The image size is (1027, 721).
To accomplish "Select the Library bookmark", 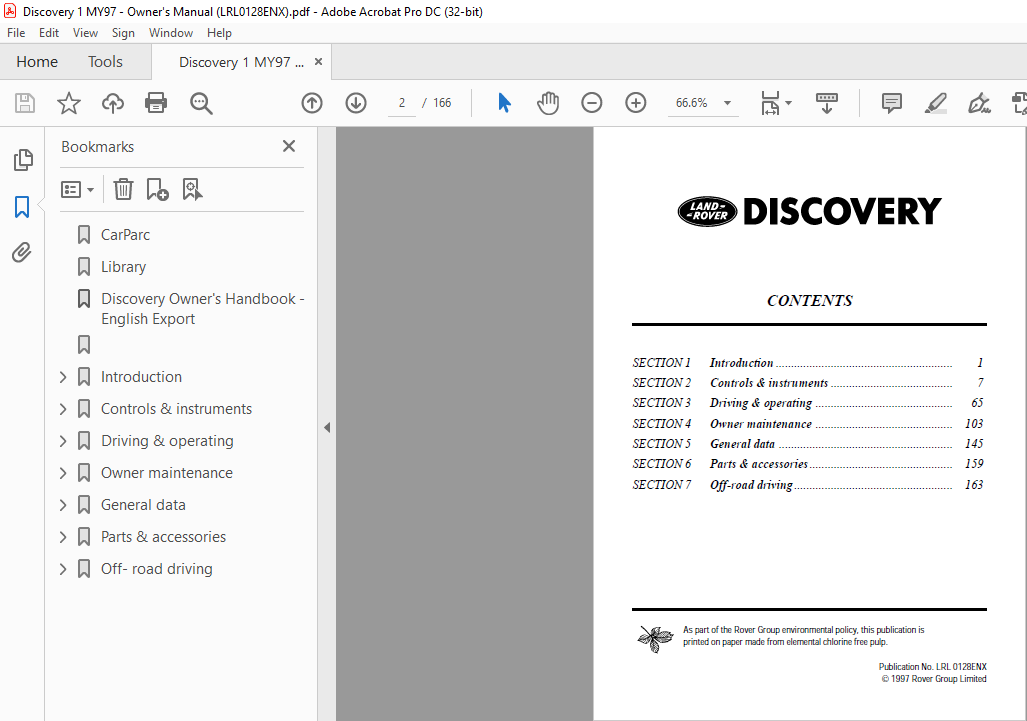I will pyautogui.click(x=123, y=267).
